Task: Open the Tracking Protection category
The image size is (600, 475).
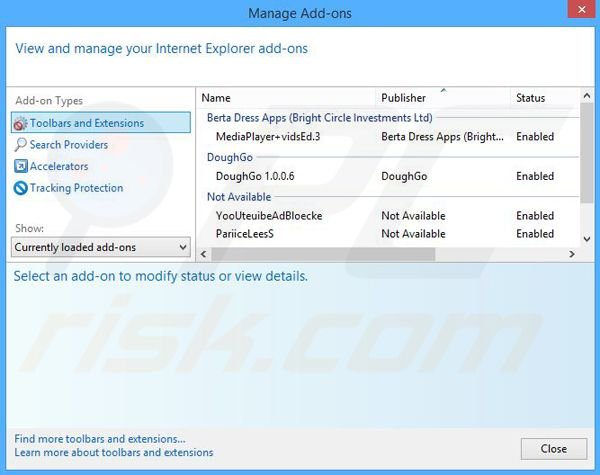Action: pyautogui.click(x=77, y=188)
